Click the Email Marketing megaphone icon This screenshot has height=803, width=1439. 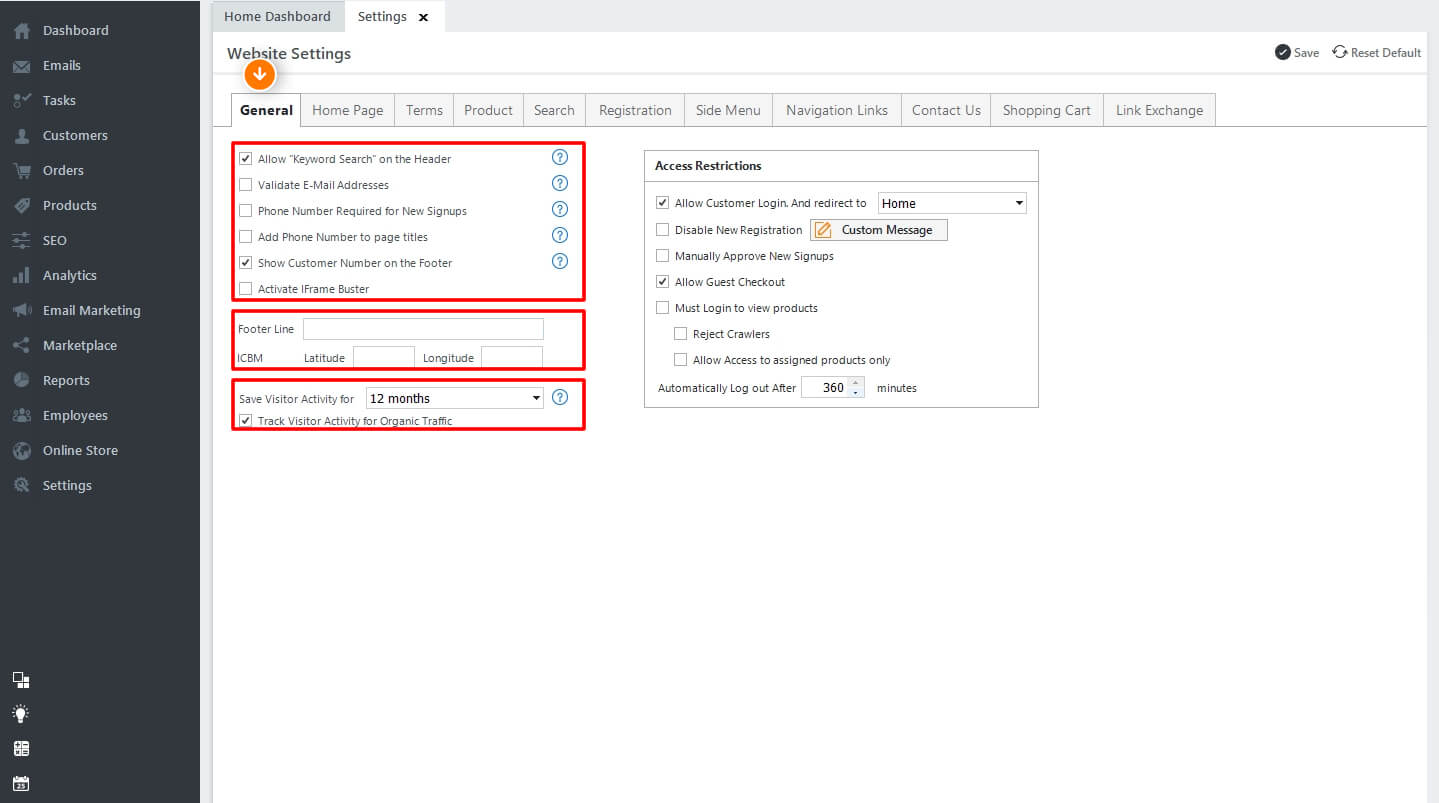[x=21, y=311]
